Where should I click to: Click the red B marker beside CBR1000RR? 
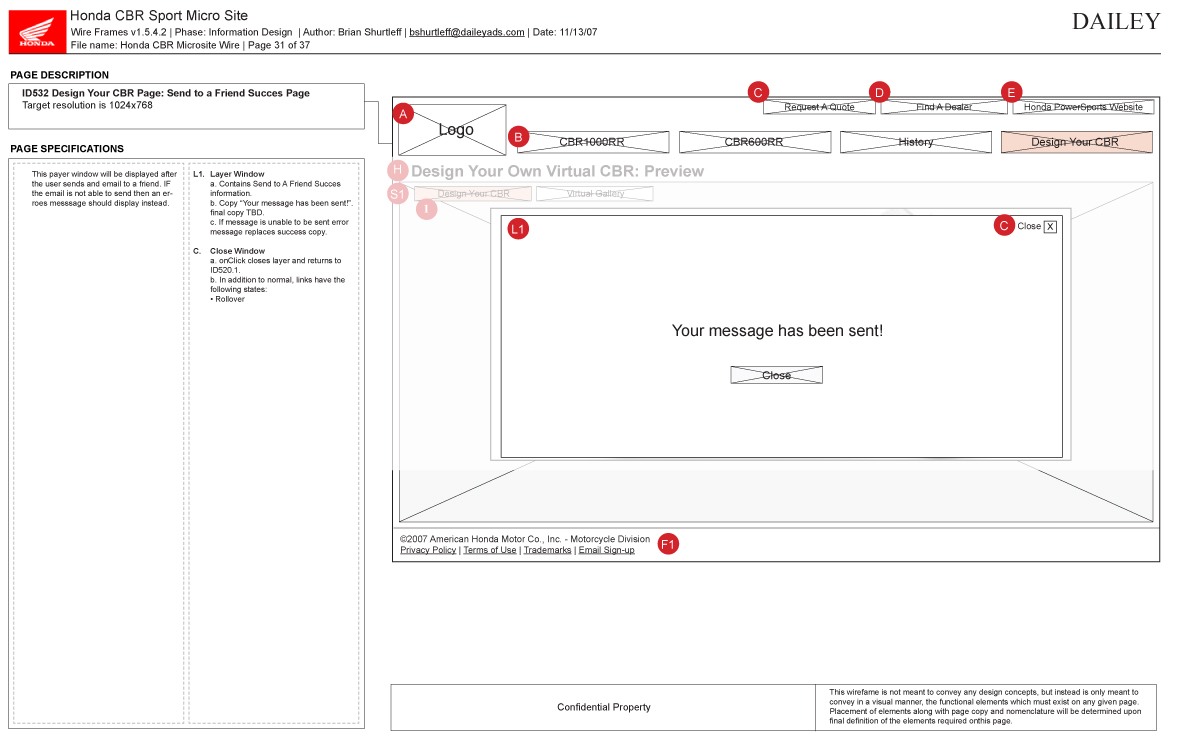pyautogui.click(x=518, y=137)
